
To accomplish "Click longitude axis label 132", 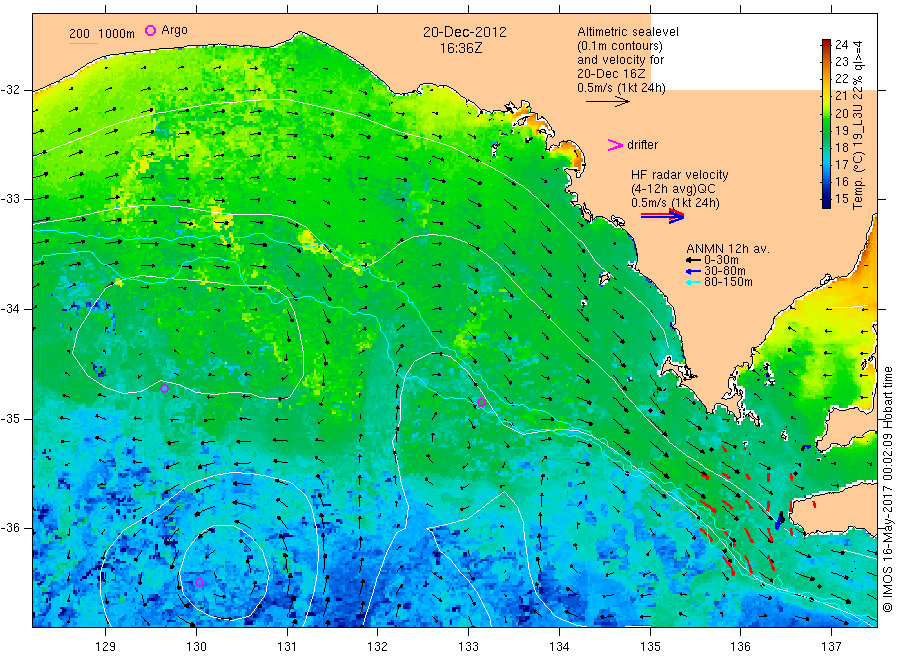I will tap(378, 647).
